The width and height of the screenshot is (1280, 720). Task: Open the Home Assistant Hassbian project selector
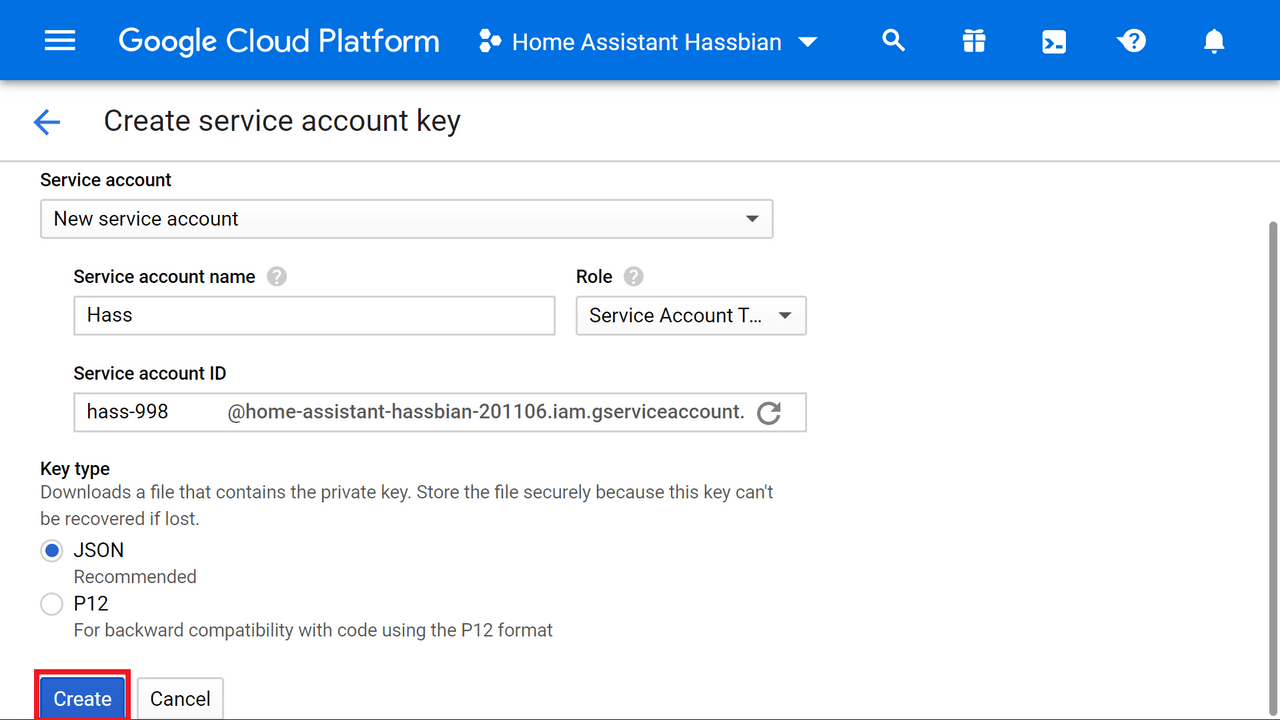point(648,42)
